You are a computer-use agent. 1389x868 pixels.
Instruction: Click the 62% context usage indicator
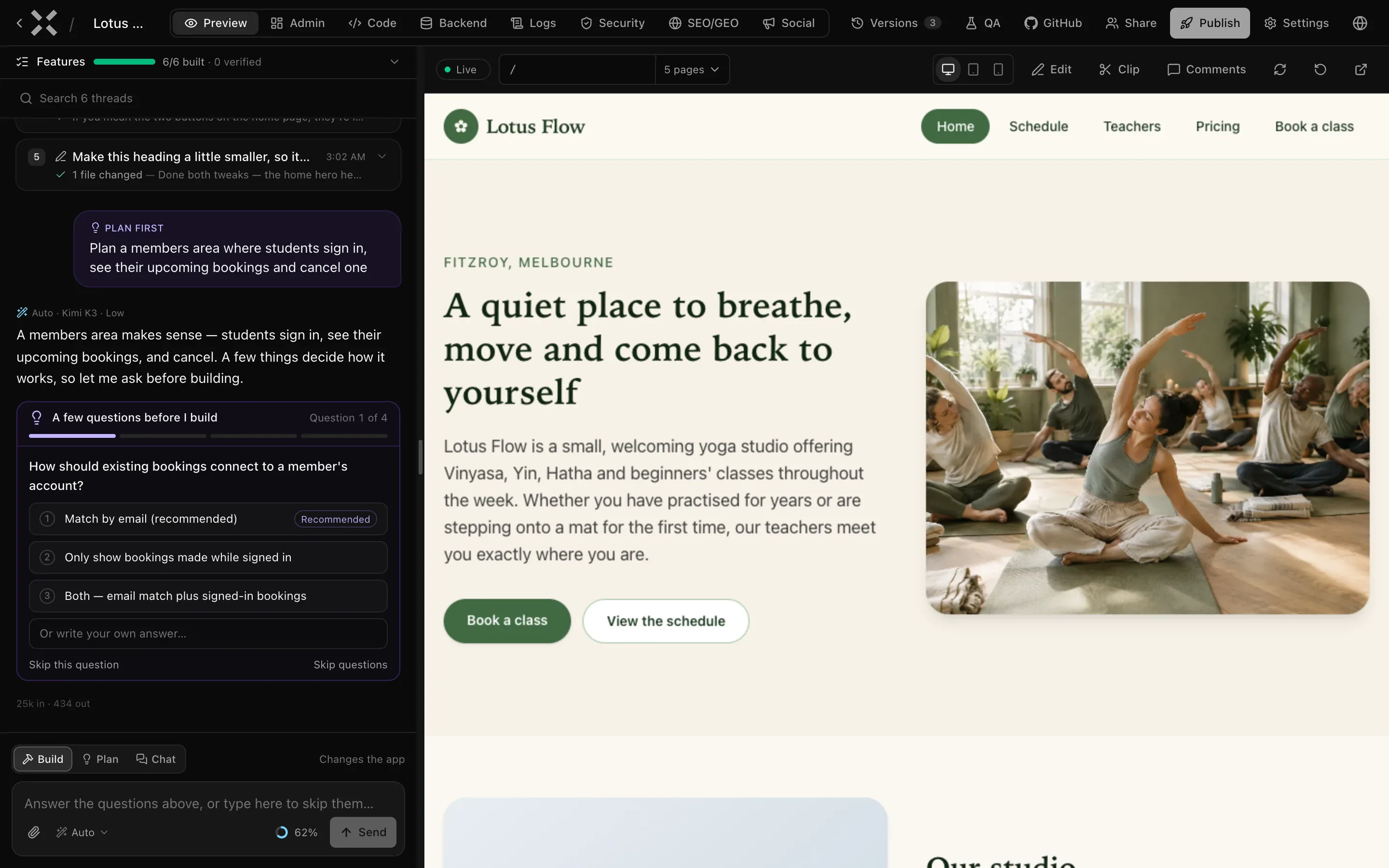click(297, 832)
